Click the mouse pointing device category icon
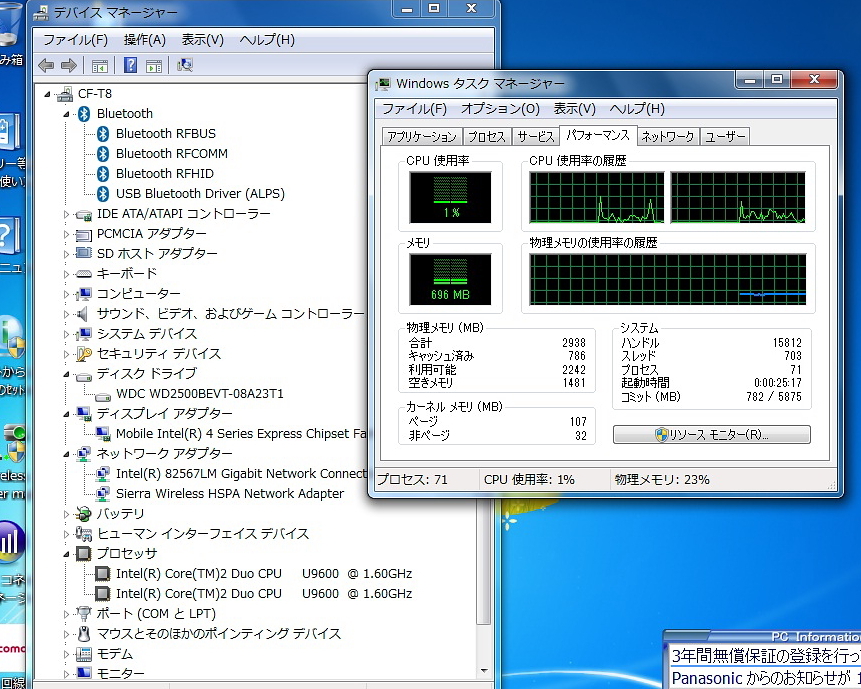 coord(83,634)
